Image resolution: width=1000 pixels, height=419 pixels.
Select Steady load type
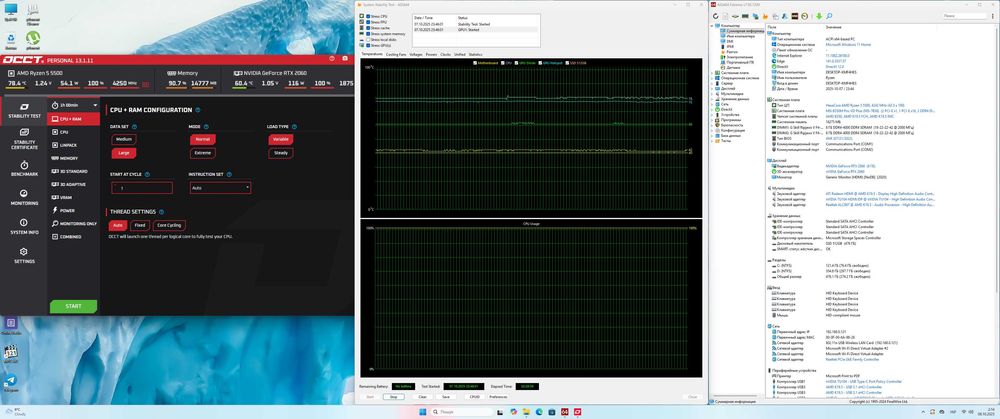[x=281, y=153]
